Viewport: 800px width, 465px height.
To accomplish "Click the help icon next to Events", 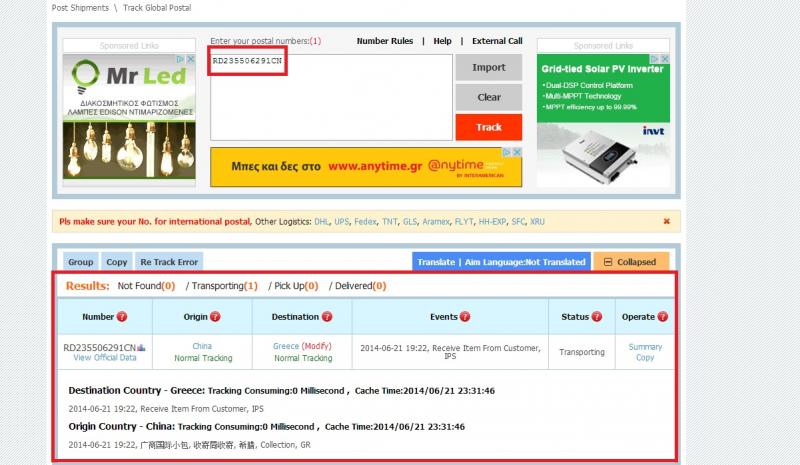I will click(465, 317).
